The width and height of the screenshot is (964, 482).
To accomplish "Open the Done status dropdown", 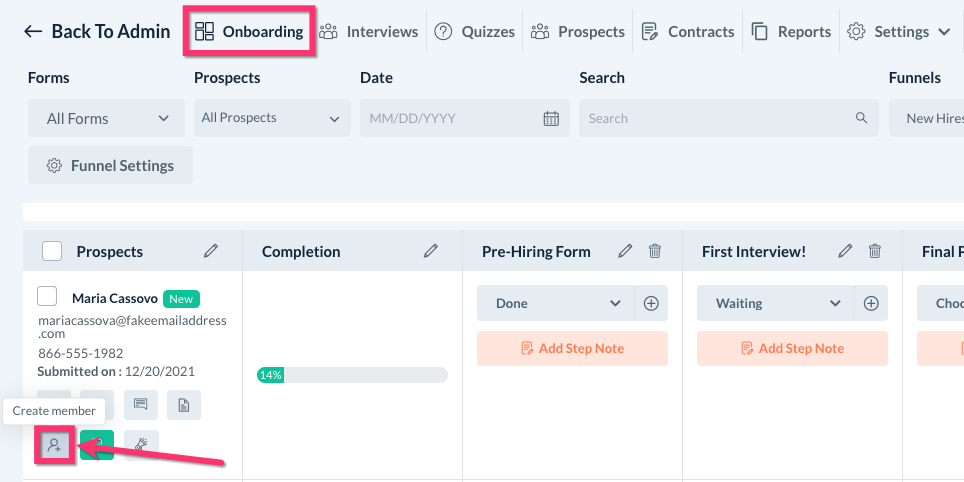I will 556,303.
